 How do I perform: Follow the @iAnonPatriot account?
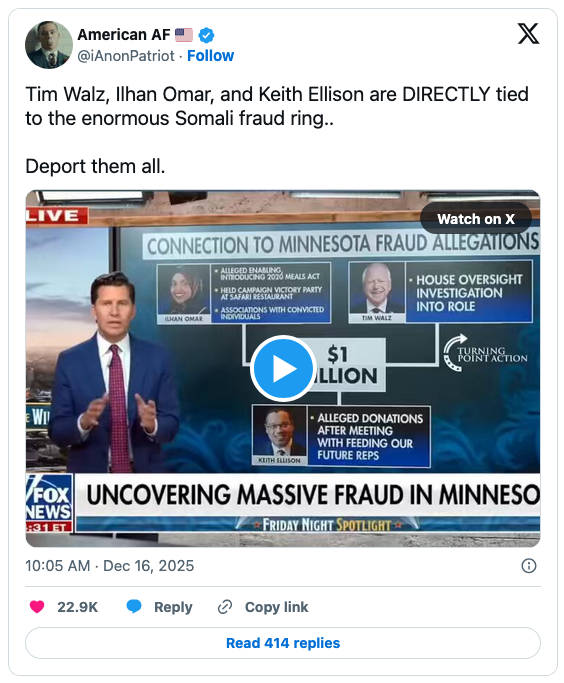point(210,56)
